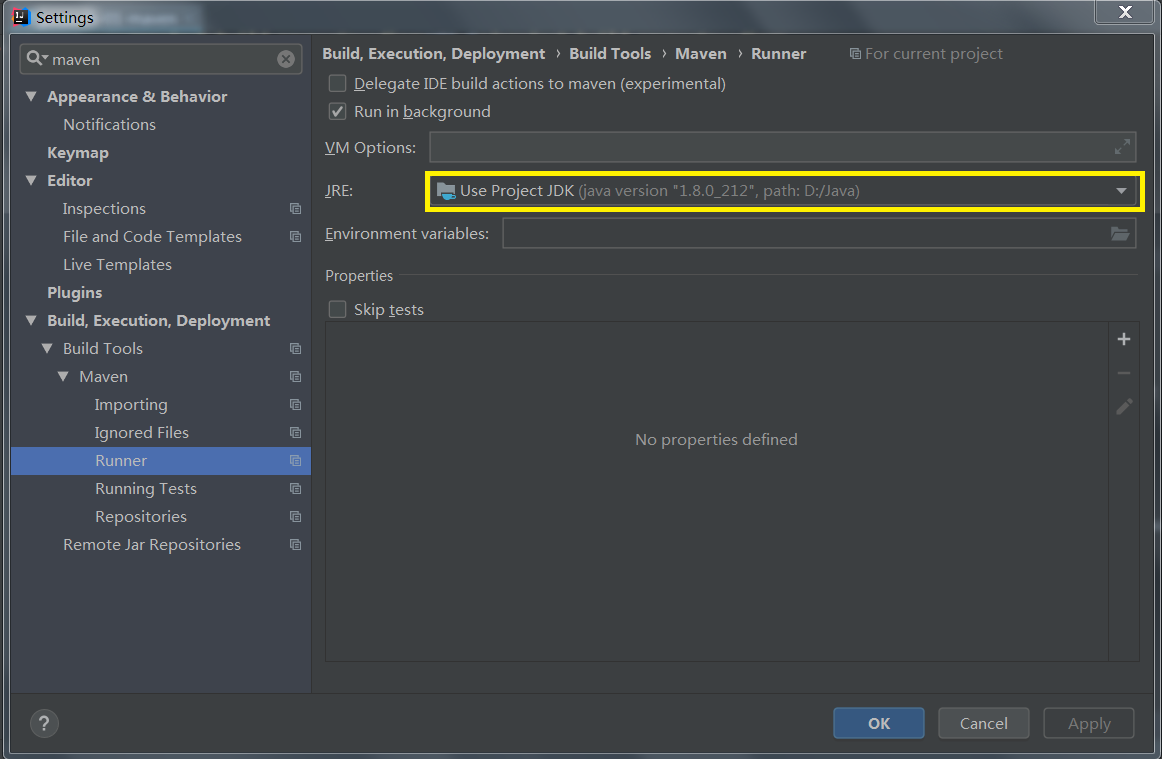Open Live Templates settings
This screenshot has width=1162, height=759.
click(x=117, y=265)
